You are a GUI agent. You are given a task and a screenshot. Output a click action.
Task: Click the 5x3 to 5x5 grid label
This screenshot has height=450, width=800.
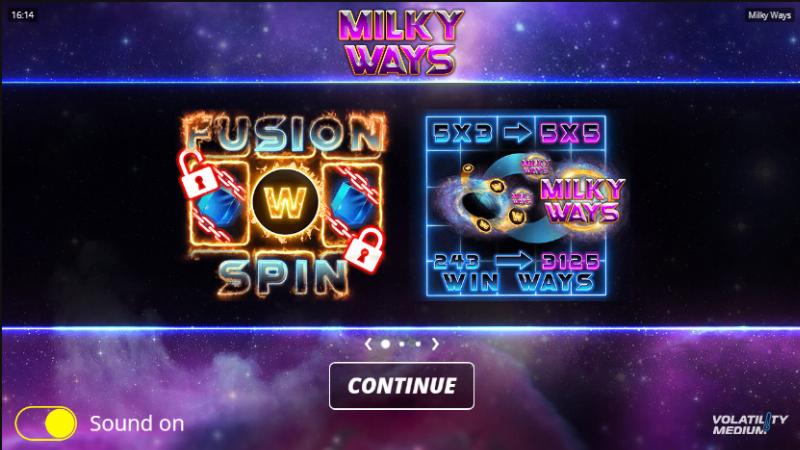[x=517, y=133]
